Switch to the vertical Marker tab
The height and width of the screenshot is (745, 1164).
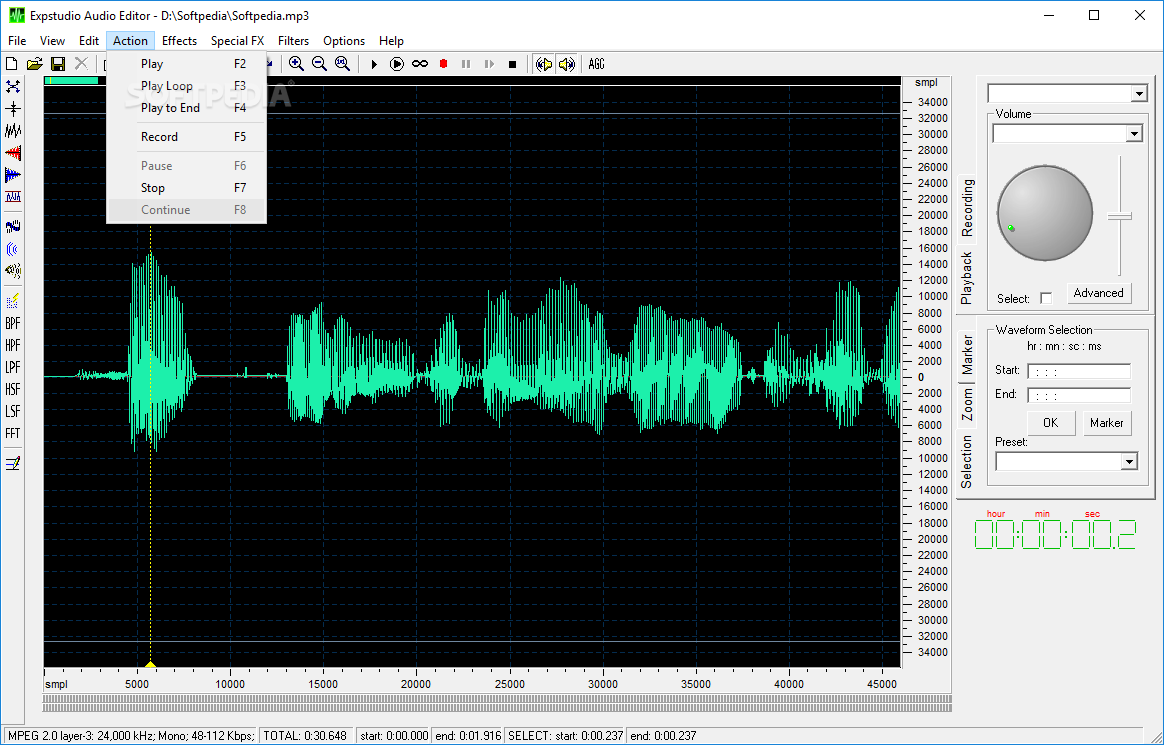pos(967,355)
